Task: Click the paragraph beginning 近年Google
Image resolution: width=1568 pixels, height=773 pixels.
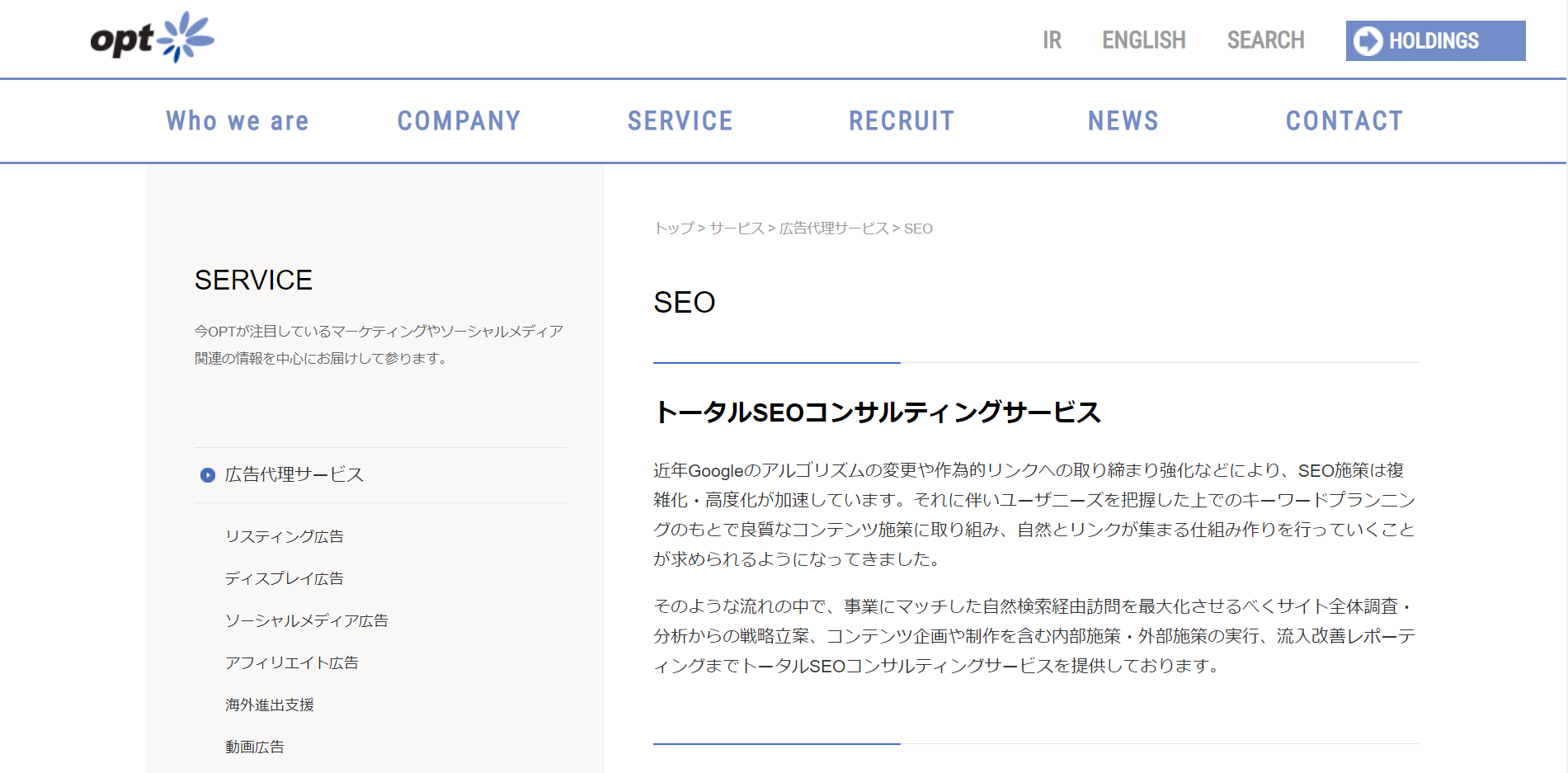Action: pos(1035,515)
